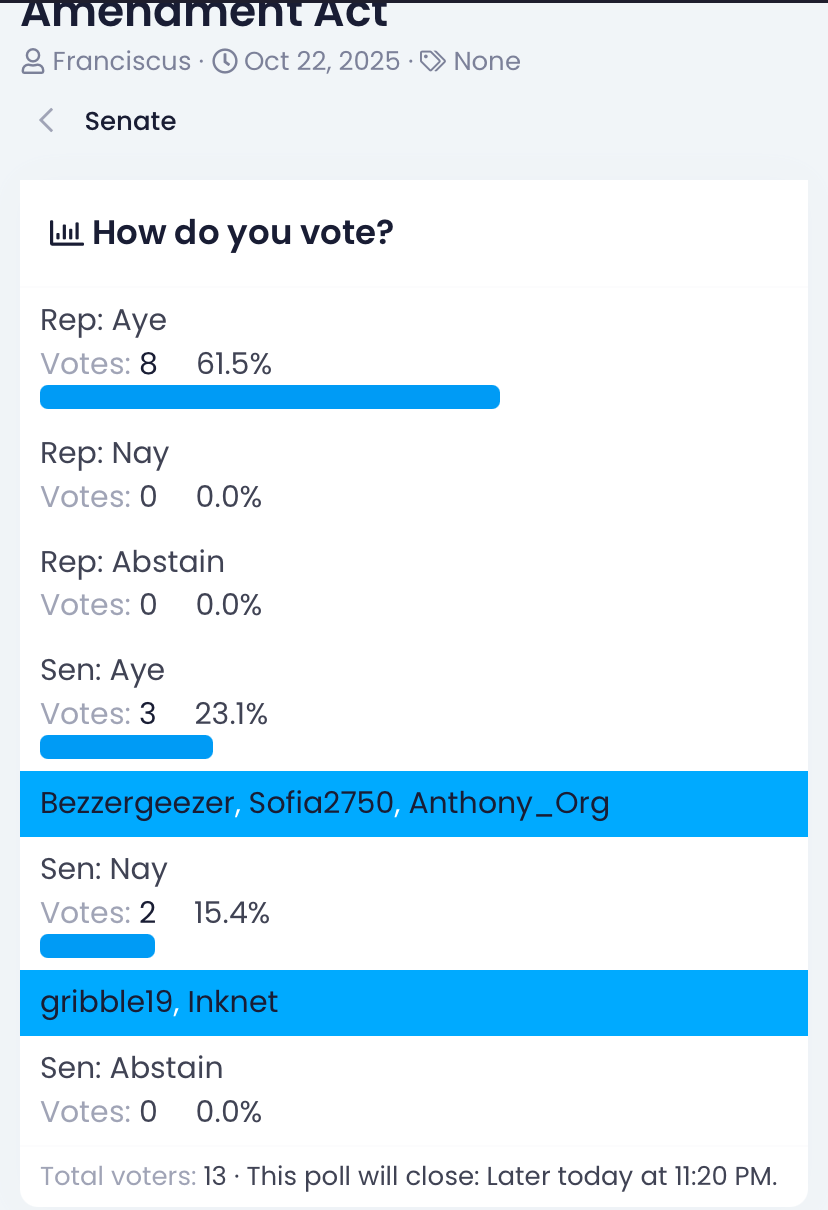Open Sofia2750's voter profile
Viewport: 828px width, 1210px height.
click(321, 803)
